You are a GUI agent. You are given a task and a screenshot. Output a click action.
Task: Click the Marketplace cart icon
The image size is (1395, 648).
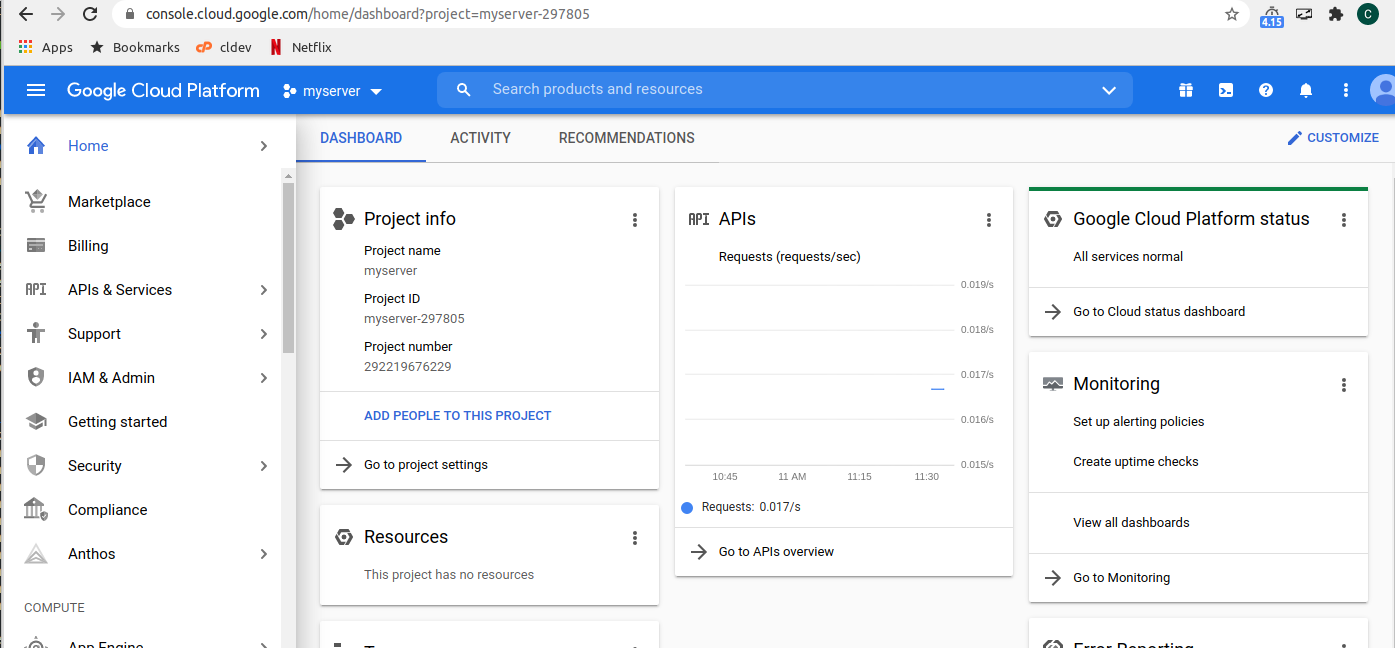tap(36, 202)
